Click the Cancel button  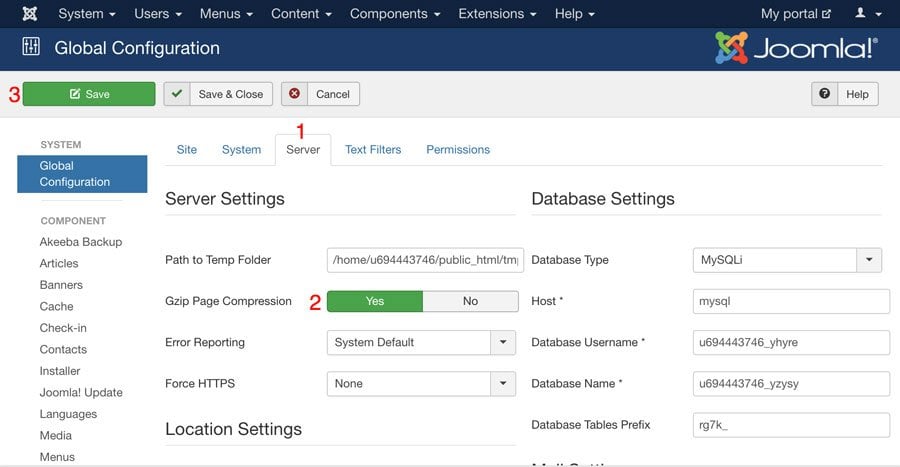coord(320,94)
